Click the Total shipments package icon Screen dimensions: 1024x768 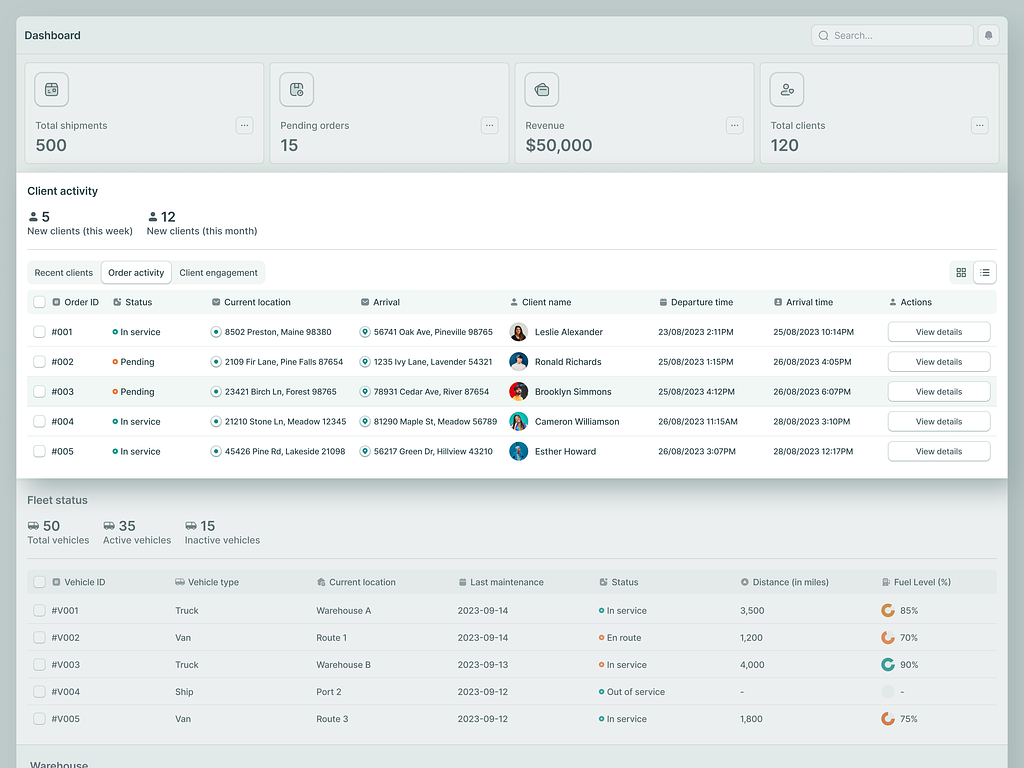[x=51, y=89]
